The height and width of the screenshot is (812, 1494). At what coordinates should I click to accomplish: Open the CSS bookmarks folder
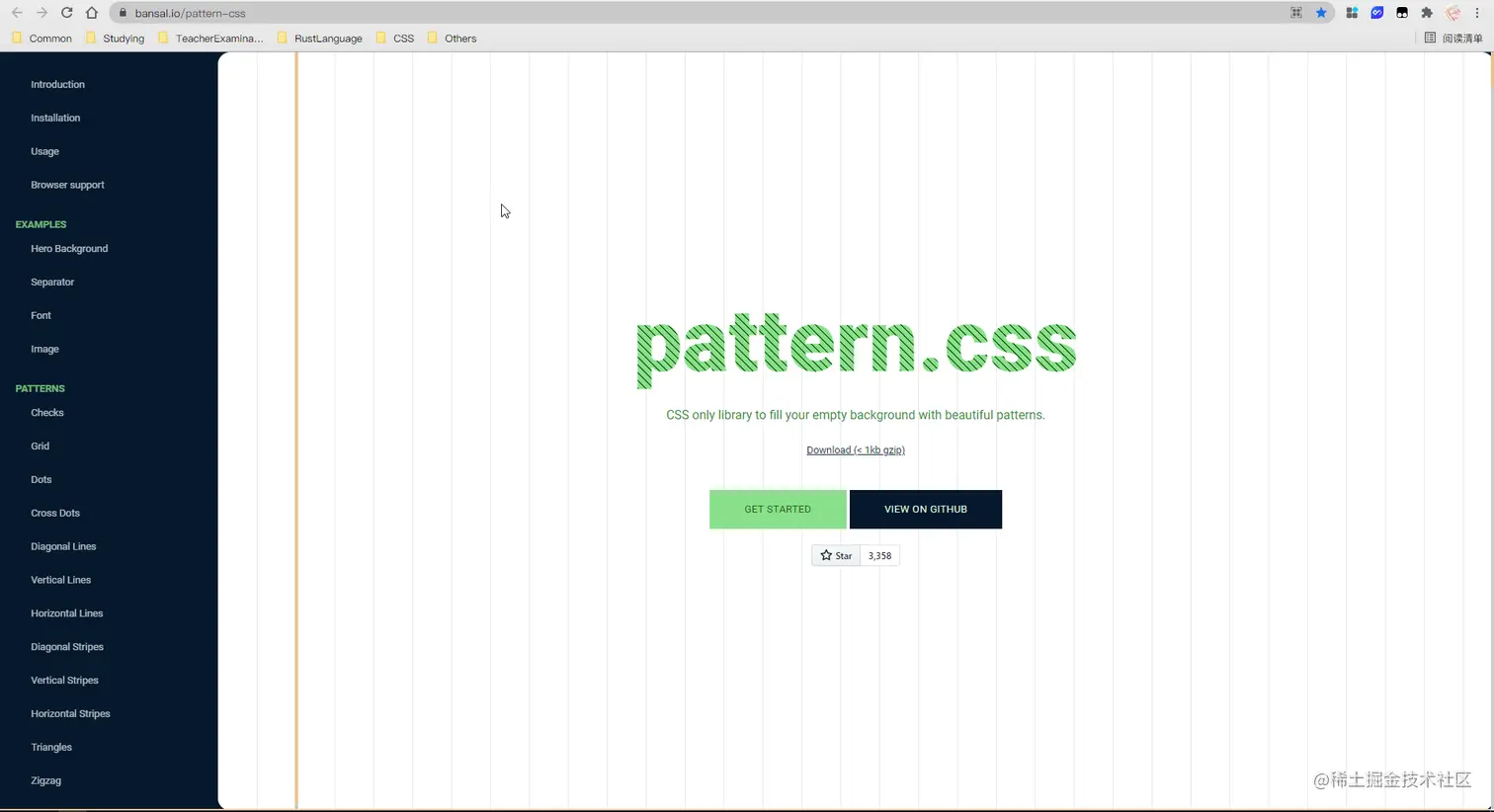(x=394, y=39)
